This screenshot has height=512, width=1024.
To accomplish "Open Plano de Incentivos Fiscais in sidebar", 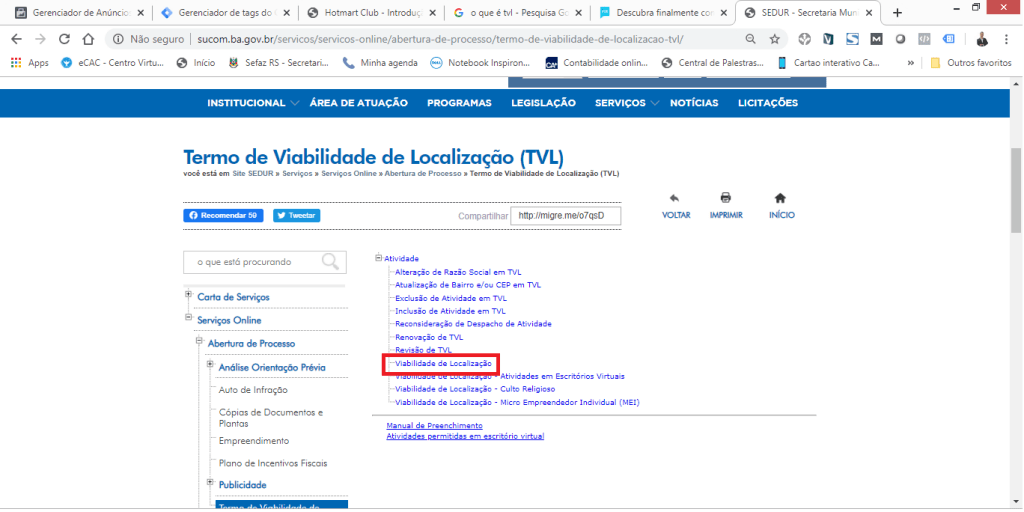I will [x=273, y=463].
